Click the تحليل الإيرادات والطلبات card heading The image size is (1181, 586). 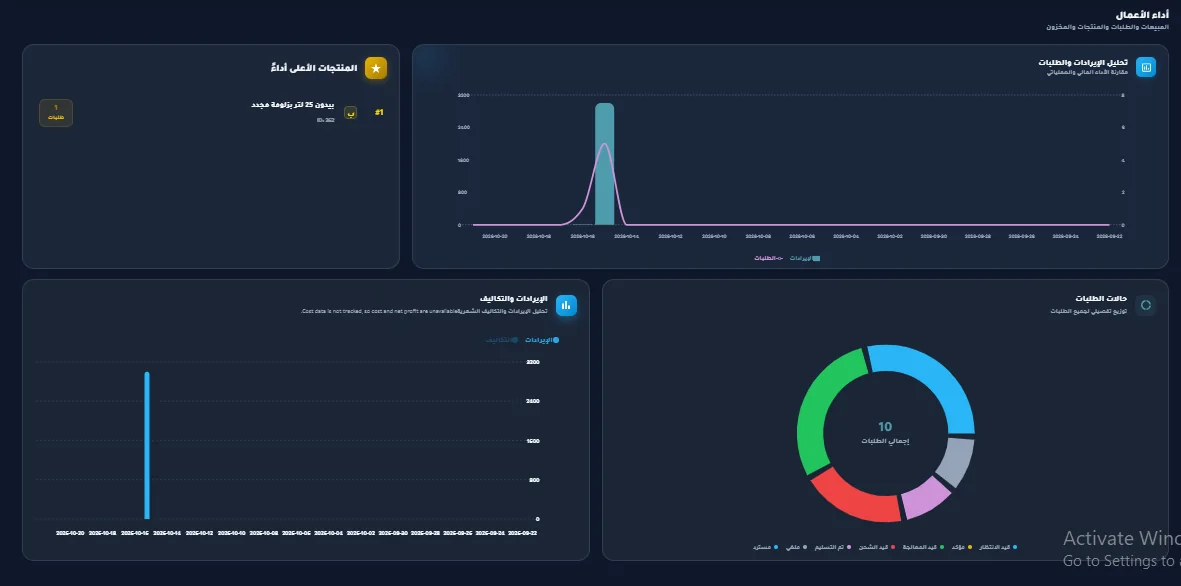pos(1083,62)
